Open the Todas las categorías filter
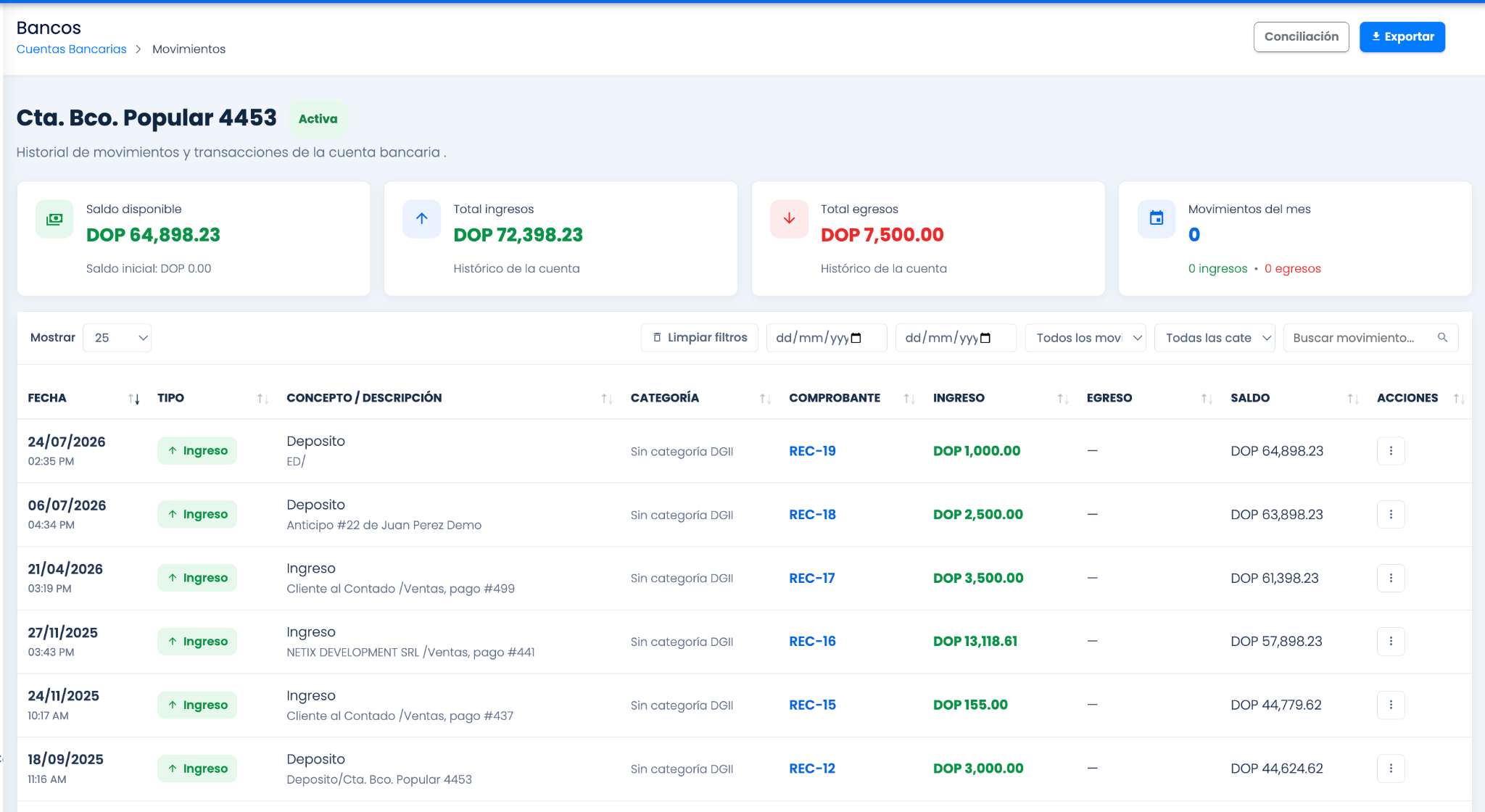This screenshot has height=812, width=1485. [1215, 338]
